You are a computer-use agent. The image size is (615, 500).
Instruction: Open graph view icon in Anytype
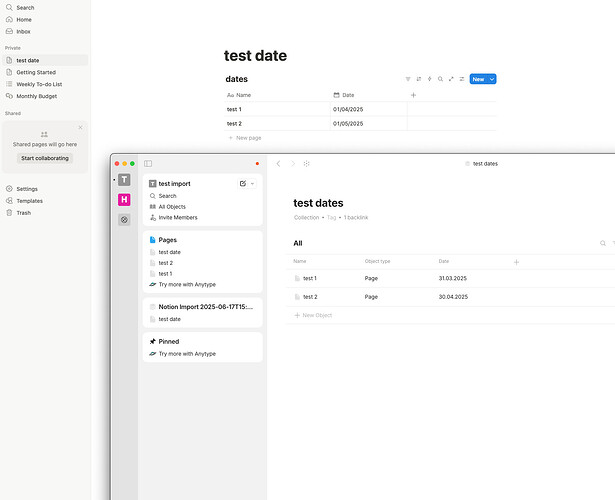pos(306,163)
